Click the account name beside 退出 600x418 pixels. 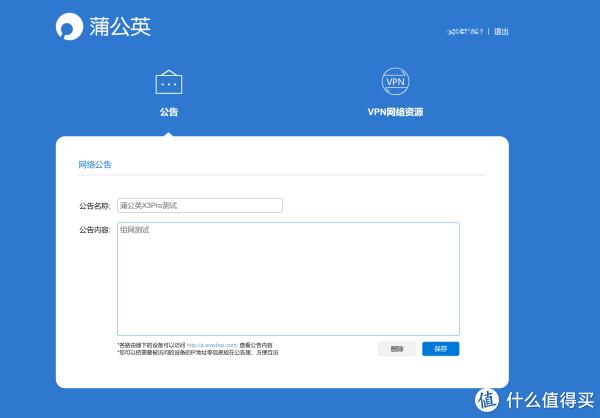coord(465,32)
